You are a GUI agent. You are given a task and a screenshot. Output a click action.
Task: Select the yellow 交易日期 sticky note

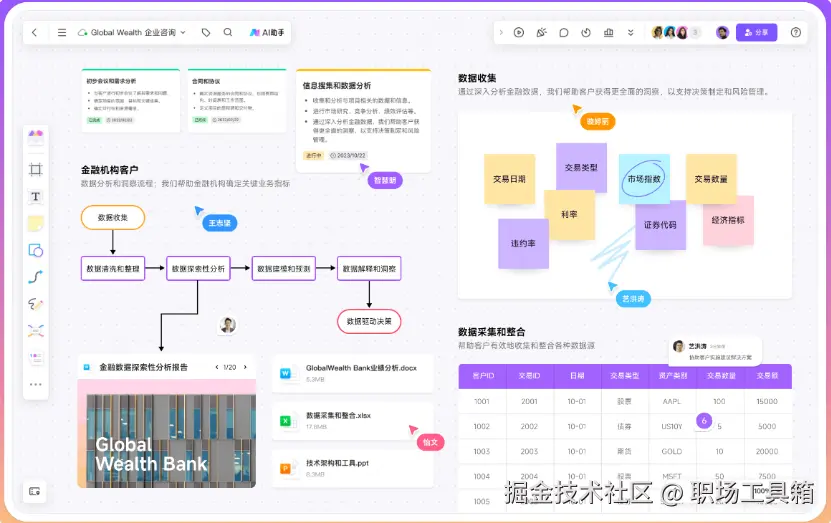509,179
